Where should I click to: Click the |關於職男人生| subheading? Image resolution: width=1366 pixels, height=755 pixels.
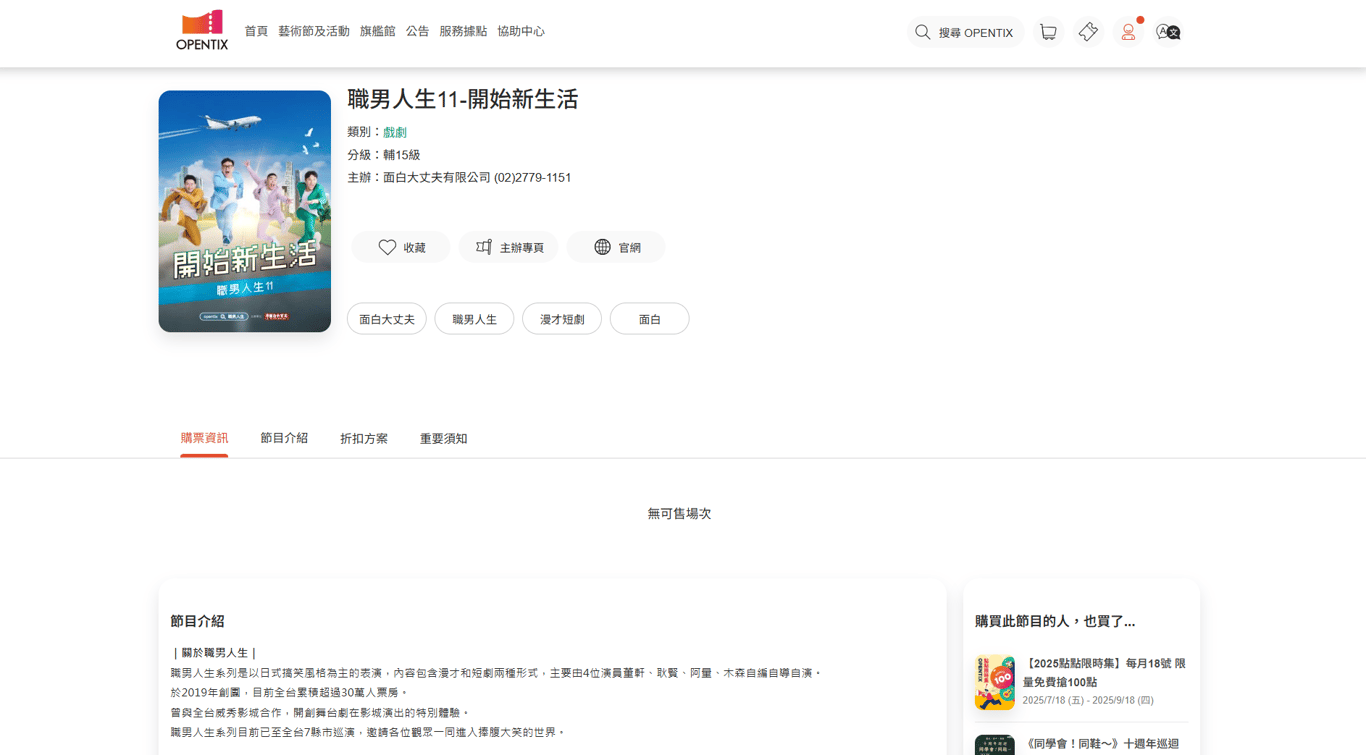pos(215,653)
